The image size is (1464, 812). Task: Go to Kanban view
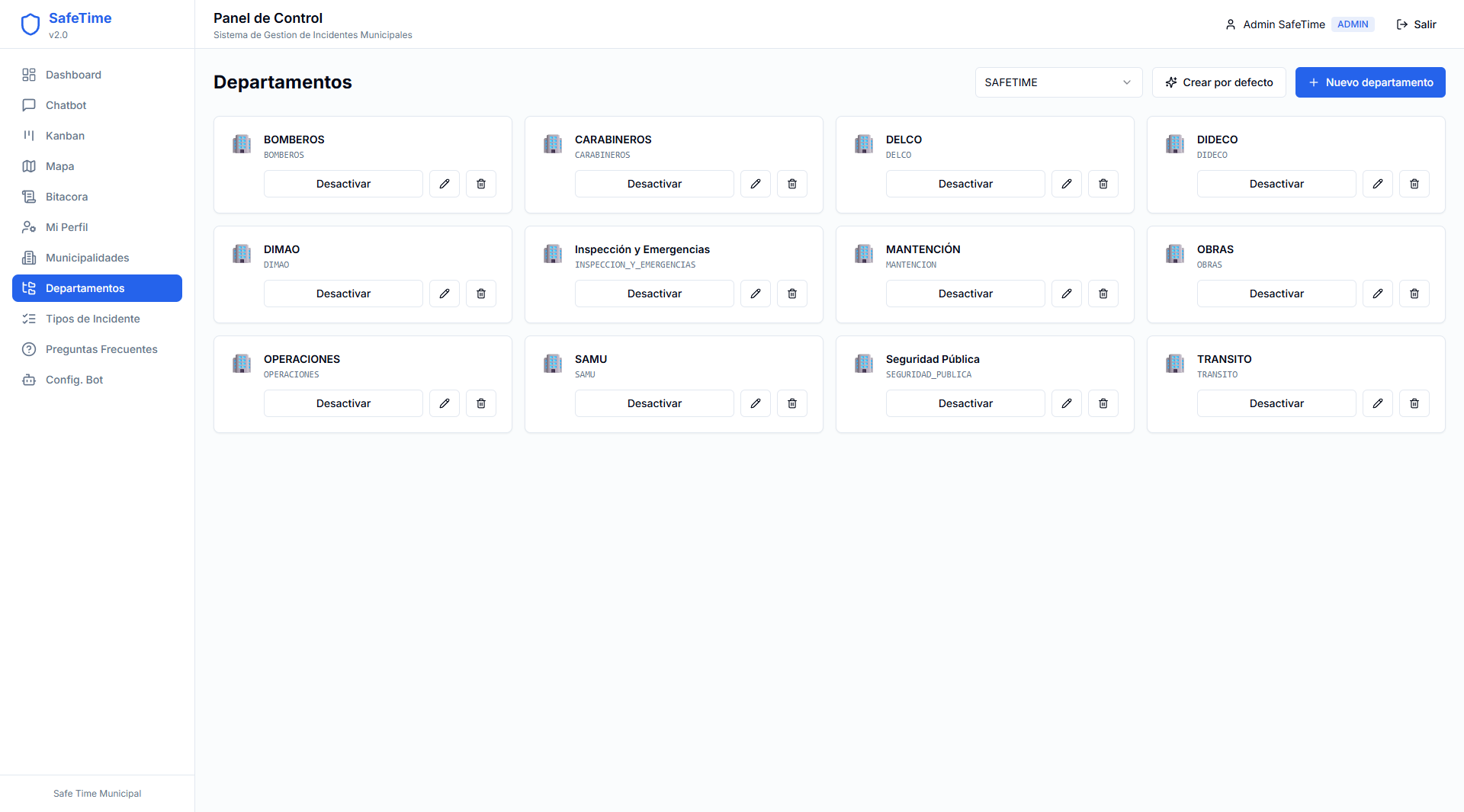(x=97, y=136)
